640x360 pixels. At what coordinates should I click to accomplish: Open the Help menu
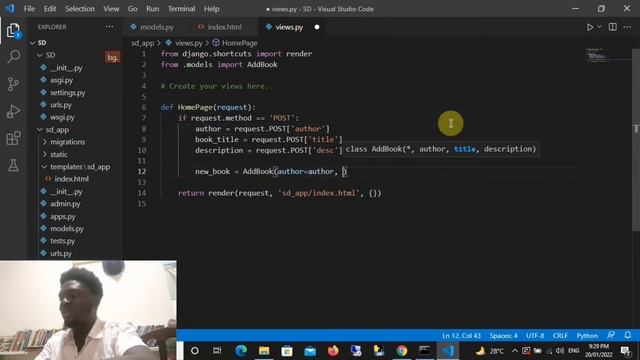[211, 9]
